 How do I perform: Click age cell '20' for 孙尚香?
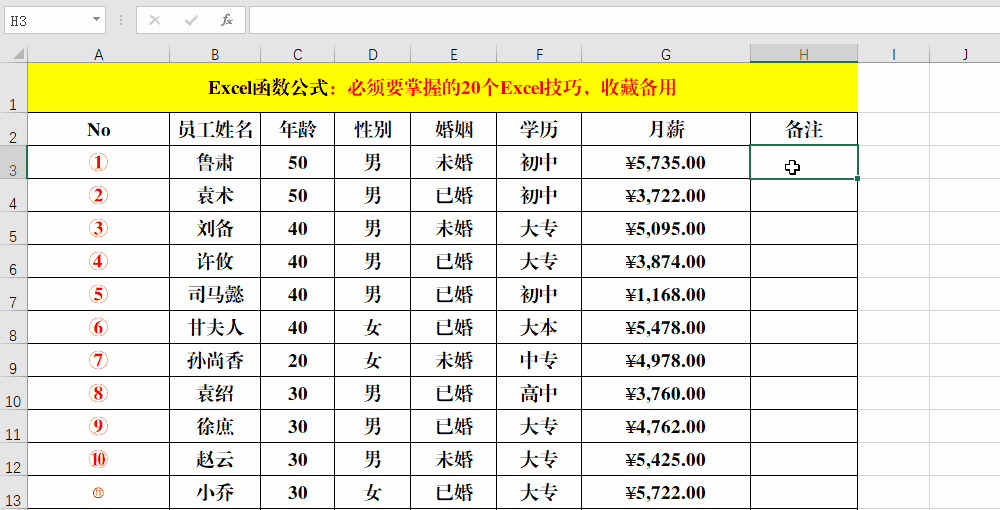[297, 360]
